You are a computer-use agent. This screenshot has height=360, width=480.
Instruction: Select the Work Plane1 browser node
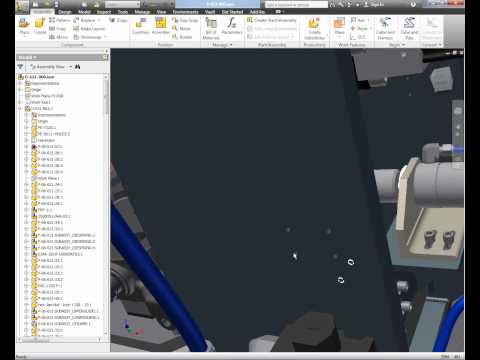tap(46, 178)
